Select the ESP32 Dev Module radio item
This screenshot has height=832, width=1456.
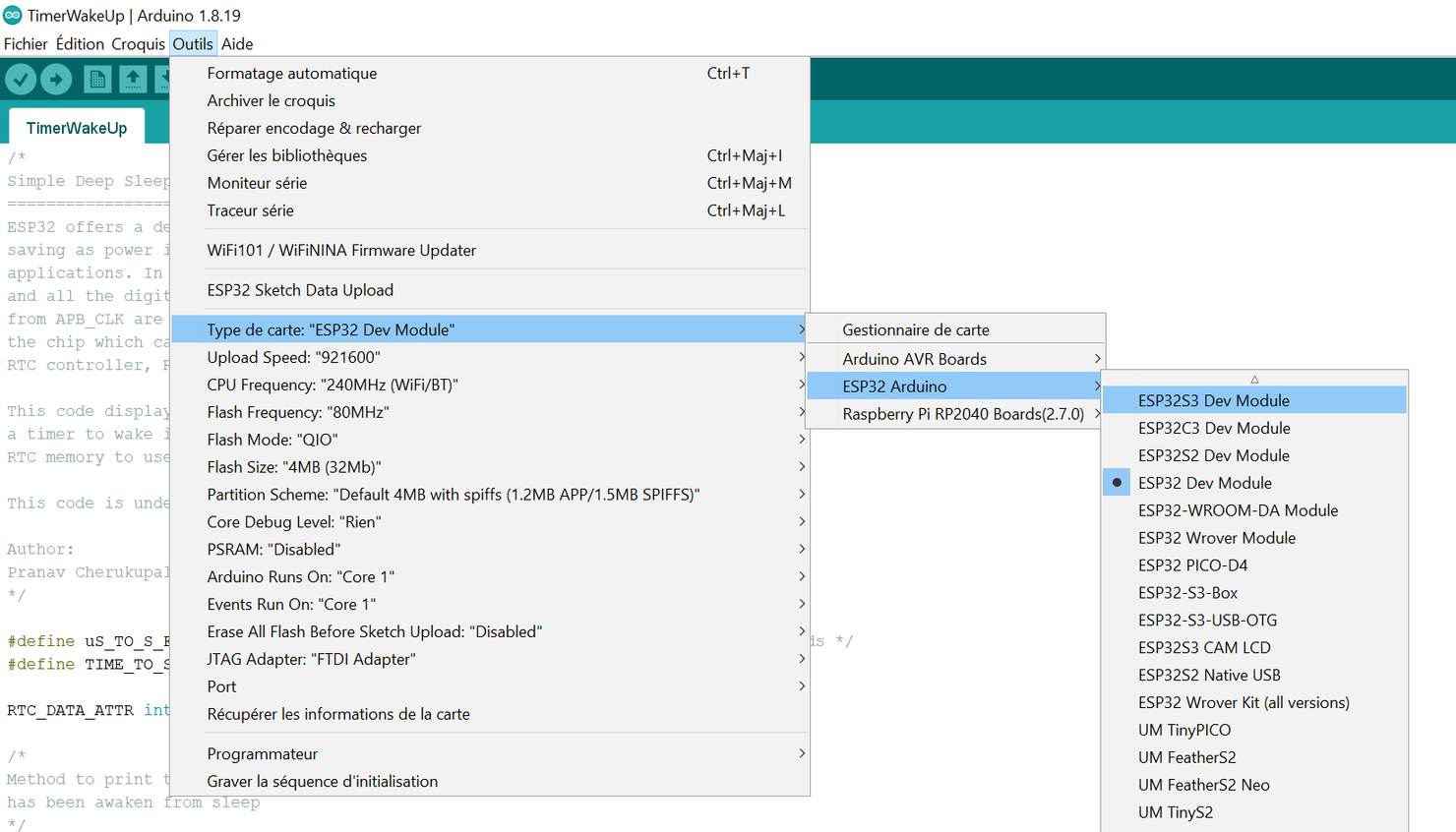(x=1204, y=483)
